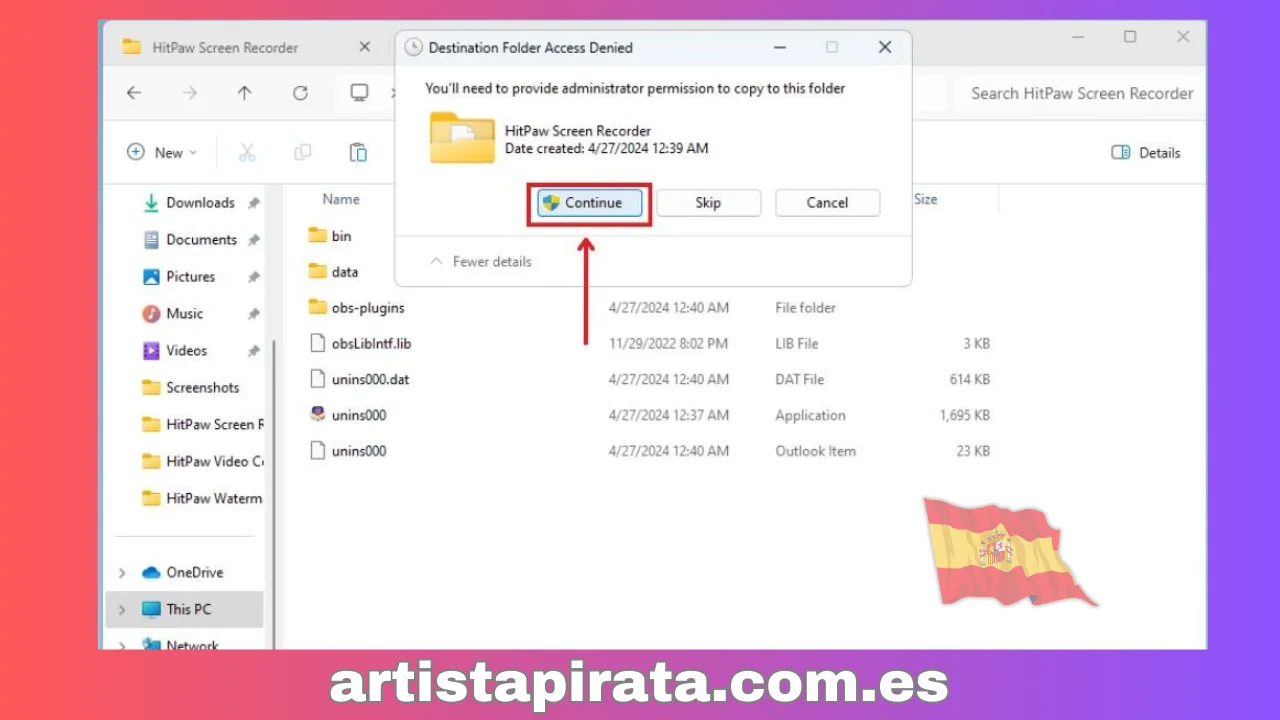The height and width of the screenshot is (720, 1280).
Task: Click the Back navigation arrow
Action: [x=134, y=93]
